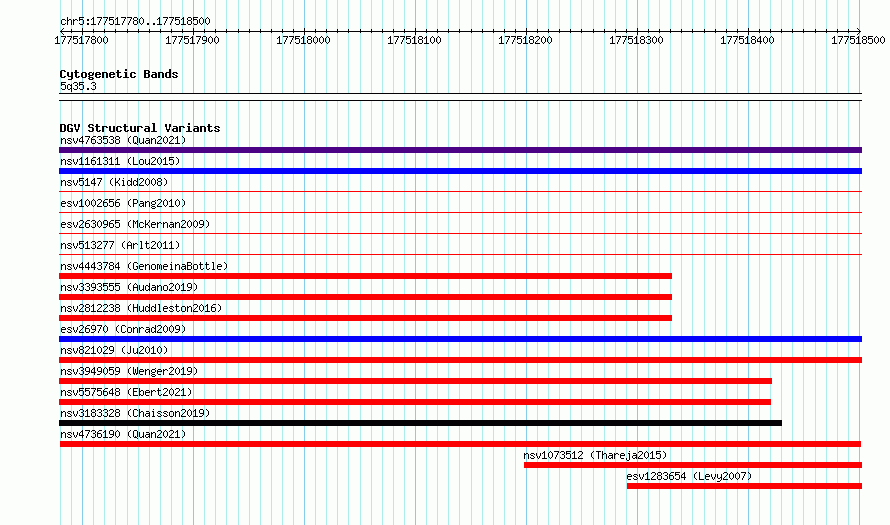Open nsv513277 (Arlt2011) variant label
This screenshot has width=890, height=525.
120,245
